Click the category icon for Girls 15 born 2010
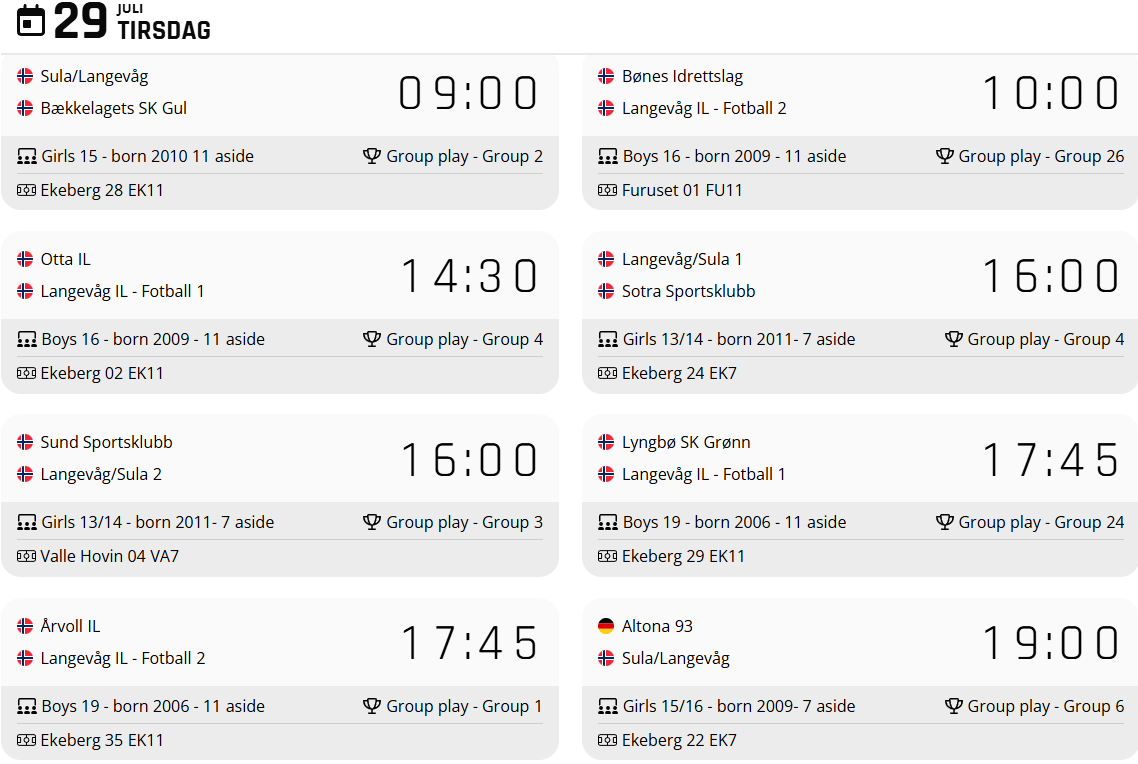 click(27, 156)
